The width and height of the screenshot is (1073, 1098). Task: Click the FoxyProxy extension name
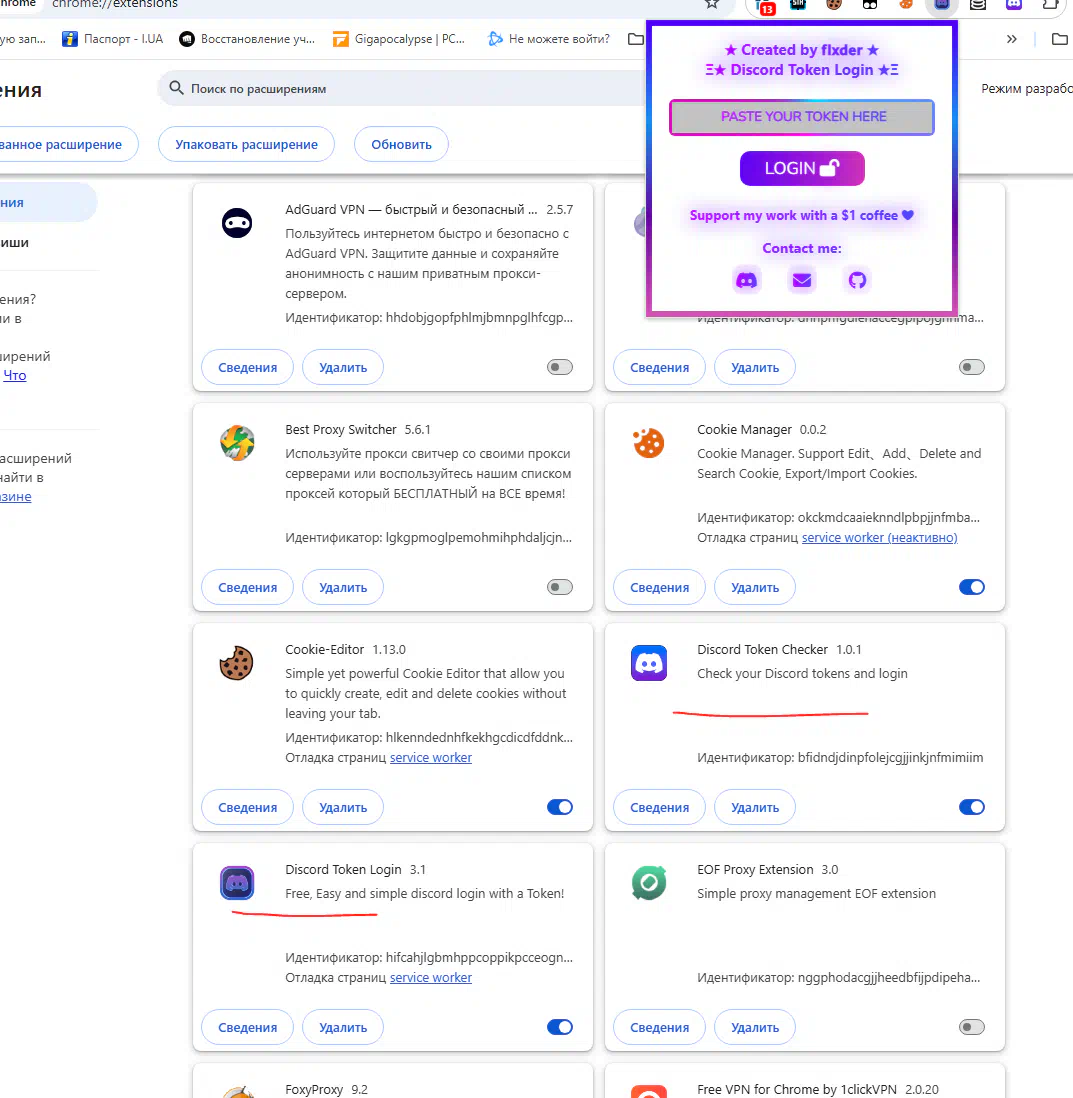(314, 1089)
